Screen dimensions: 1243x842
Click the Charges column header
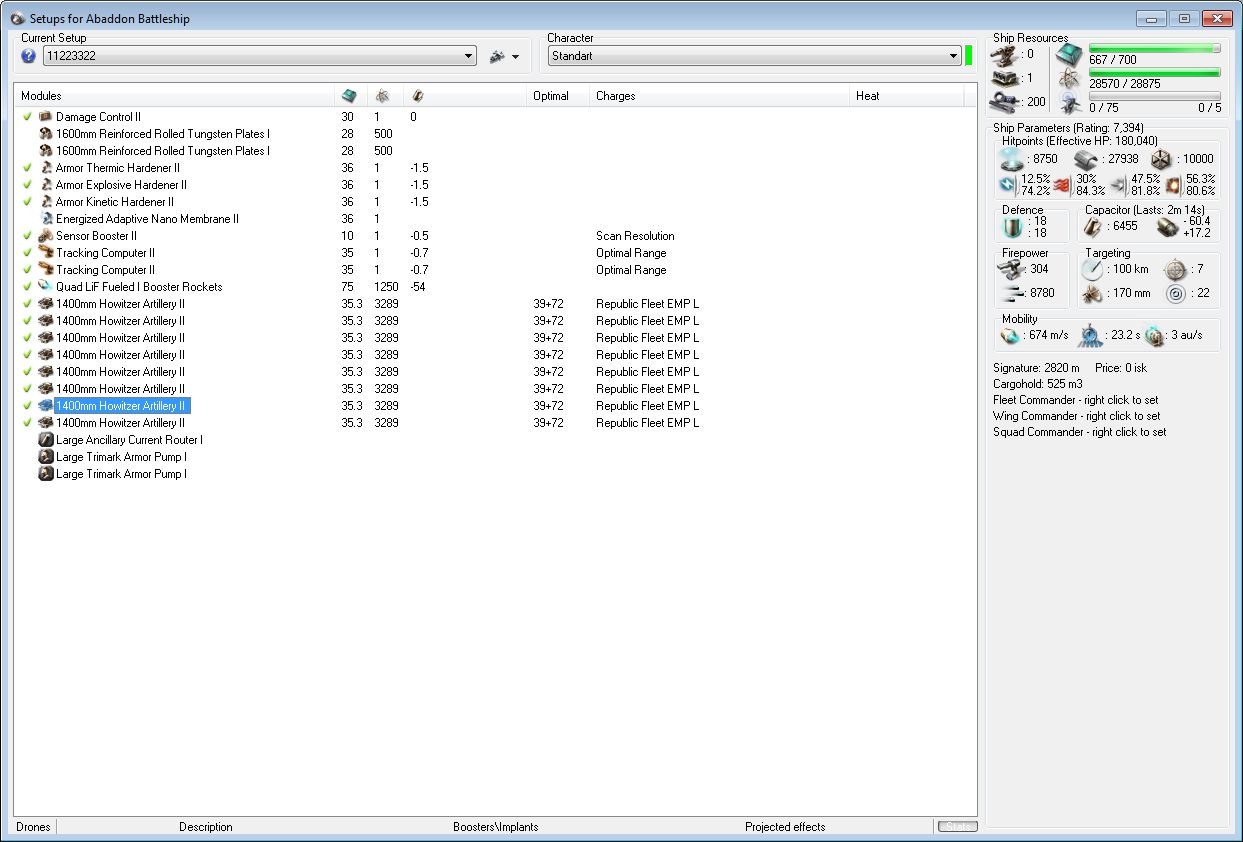pos(720,96)
